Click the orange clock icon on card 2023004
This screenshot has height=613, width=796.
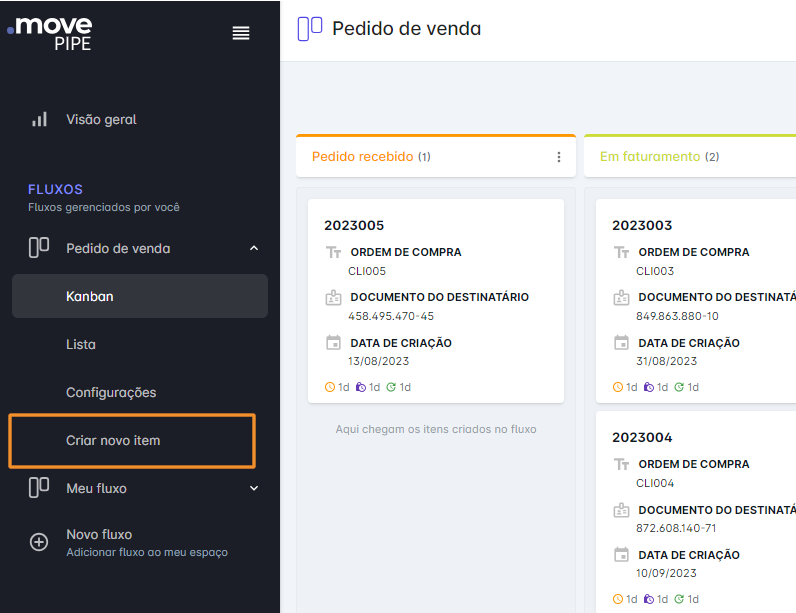[618, 599]
